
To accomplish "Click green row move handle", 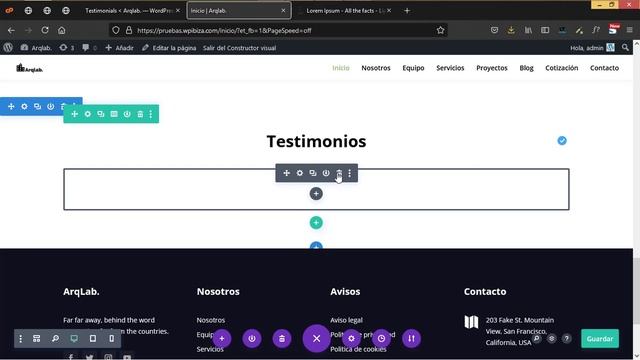I will tap(75, 114).
